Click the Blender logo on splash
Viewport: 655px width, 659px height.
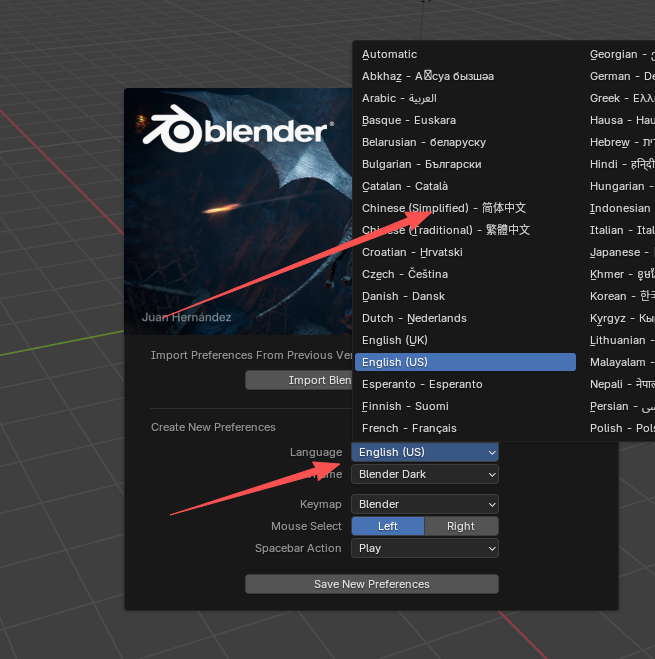tap(238, 129)
